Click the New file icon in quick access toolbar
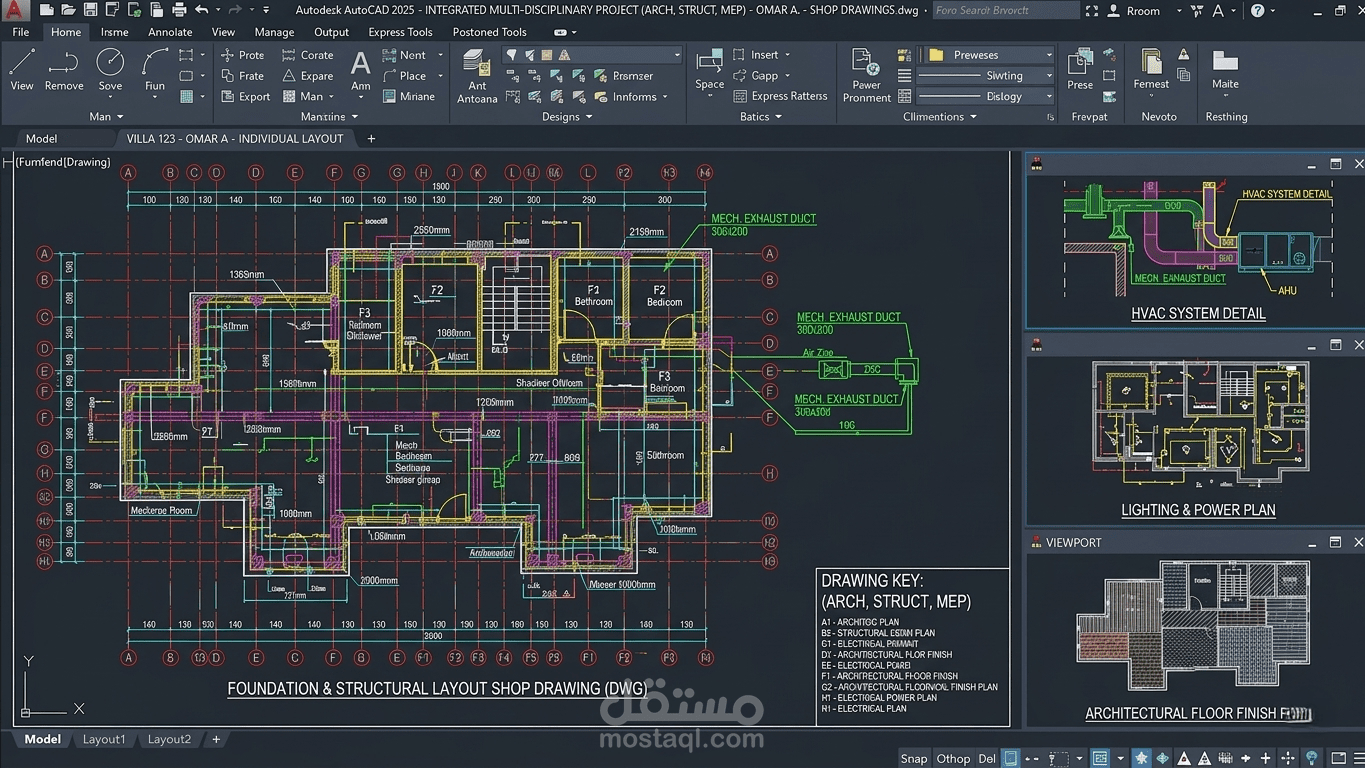 (x=47, y=10)
